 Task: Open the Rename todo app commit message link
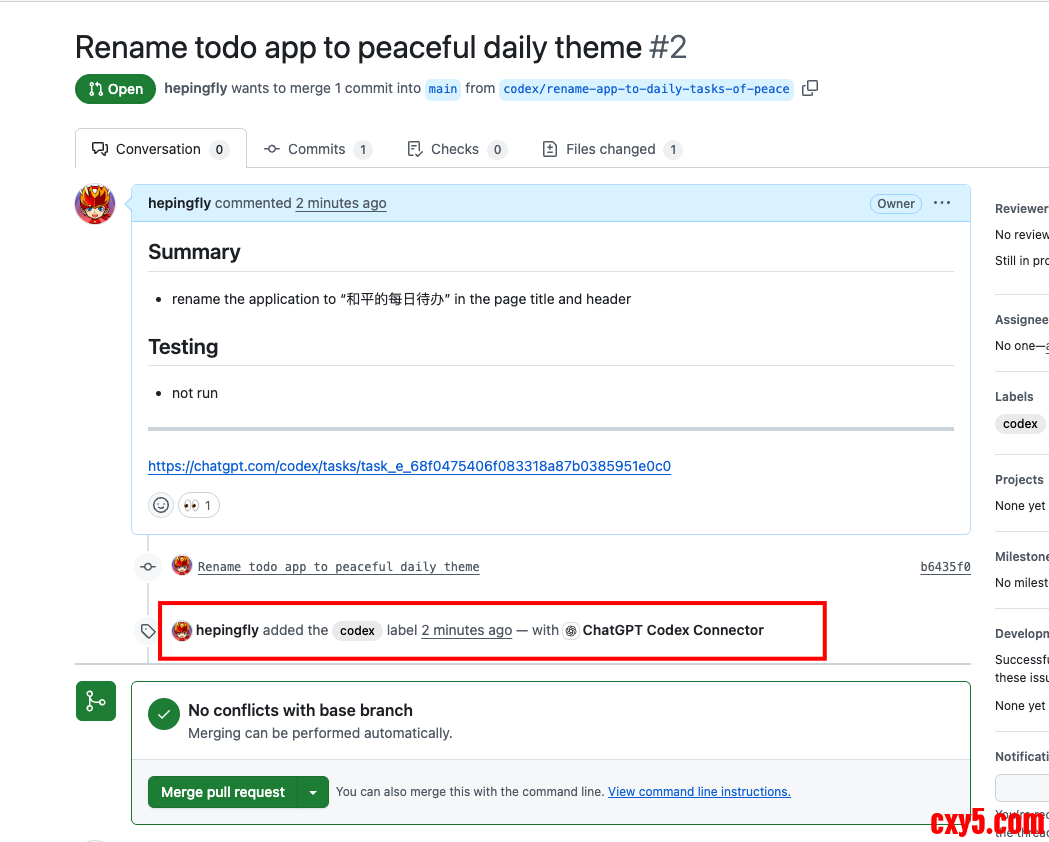click(338, 567)
